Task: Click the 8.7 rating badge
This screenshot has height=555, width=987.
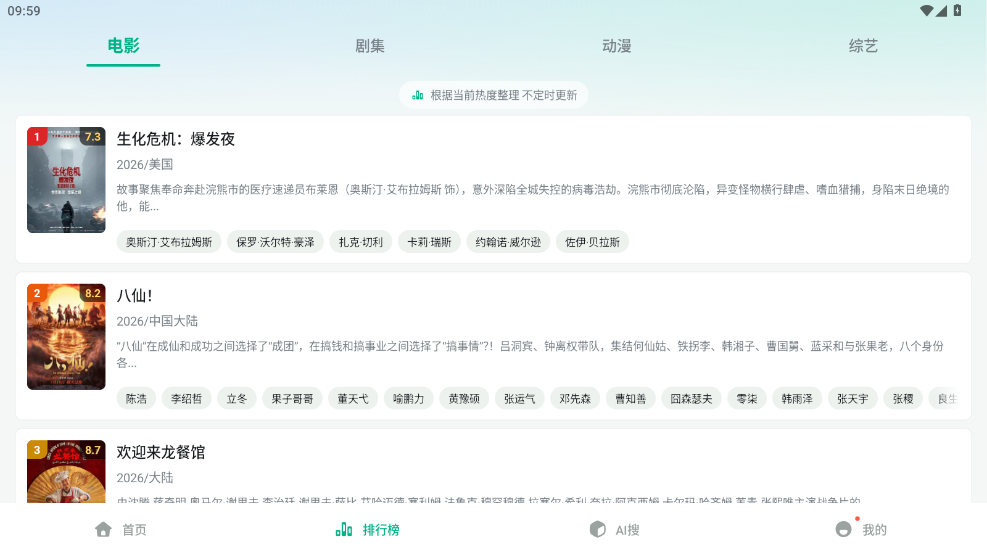Action: 93,450
